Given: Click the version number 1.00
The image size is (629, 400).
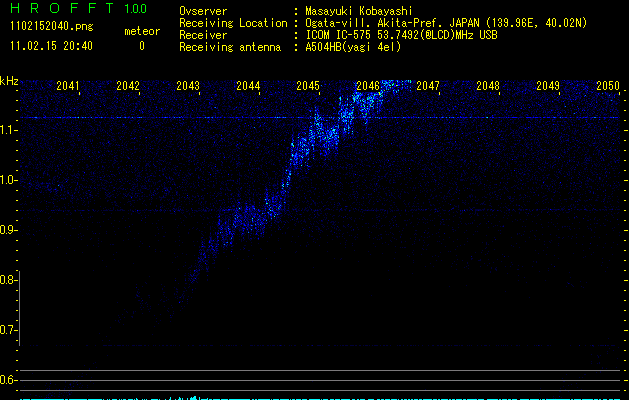Looking at the screenshot, I should (x=136, y=9).
